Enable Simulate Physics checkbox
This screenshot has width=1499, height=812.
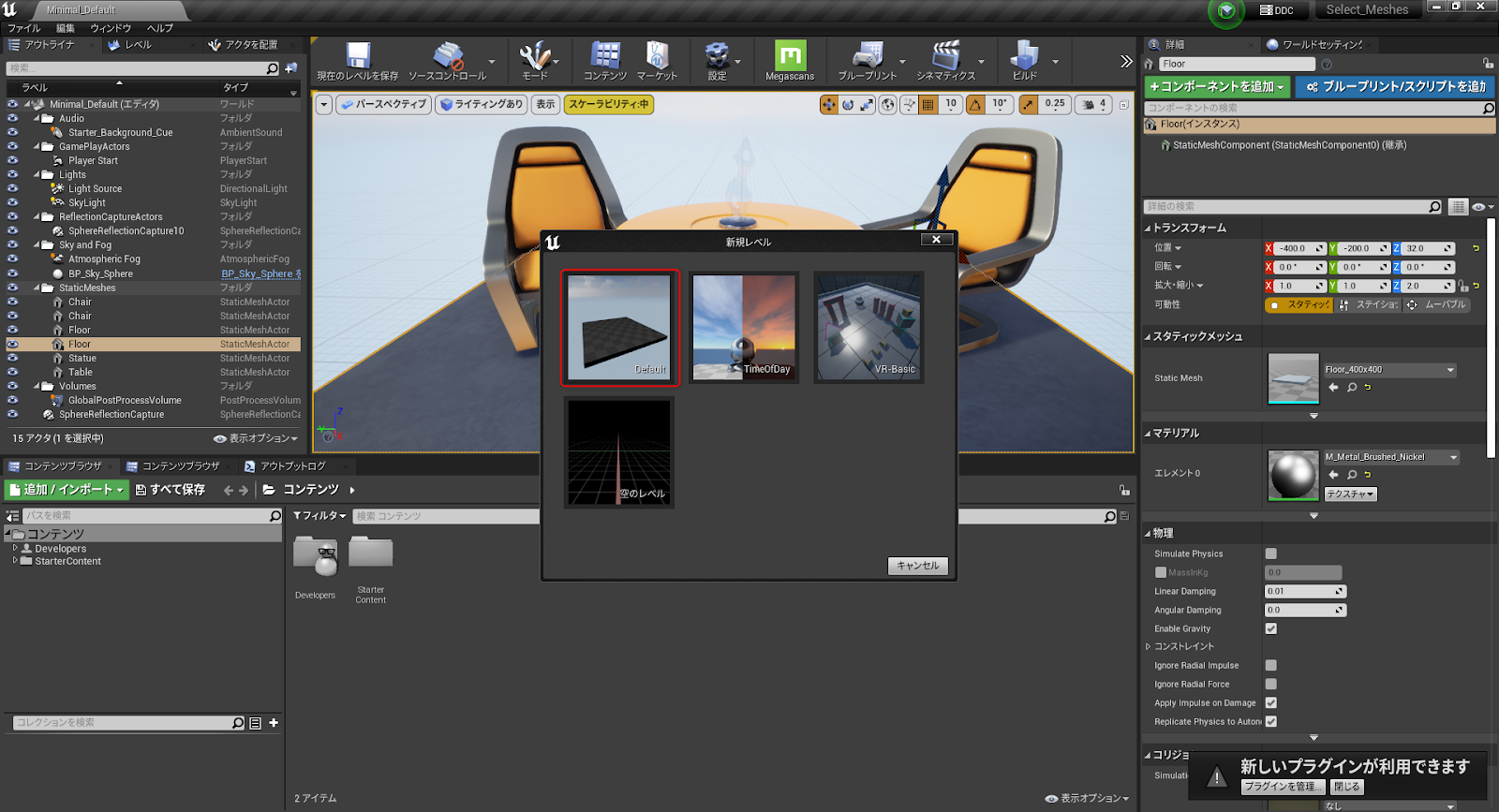(1271, 554)
